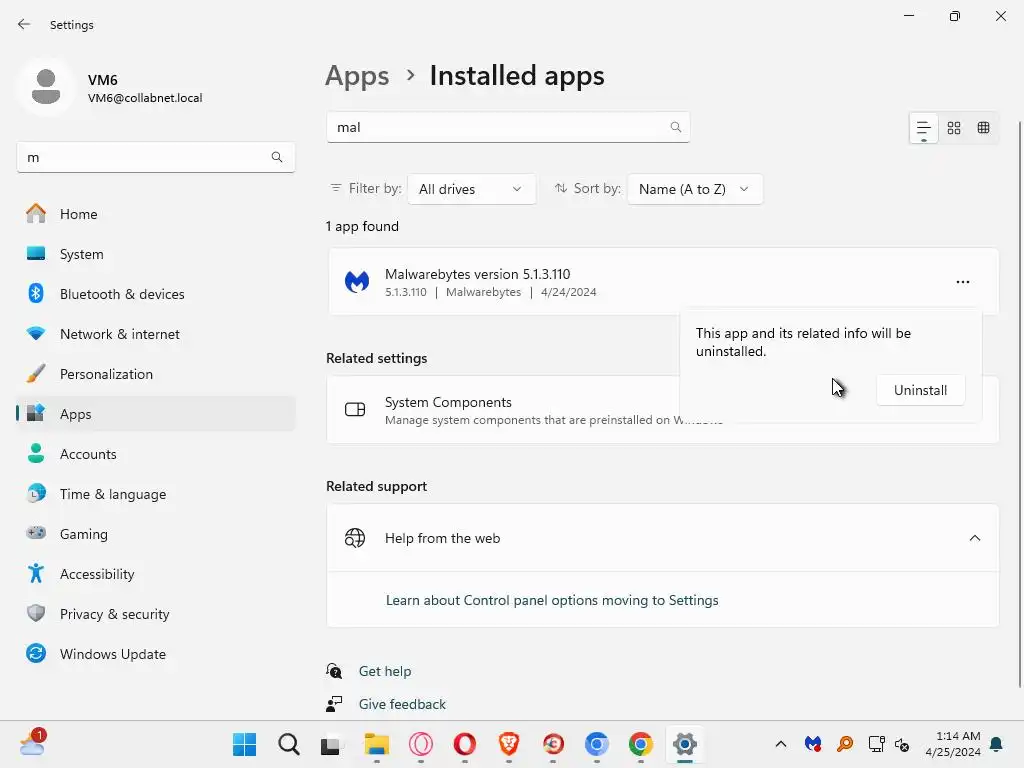Open Windows Start menu

244,744
